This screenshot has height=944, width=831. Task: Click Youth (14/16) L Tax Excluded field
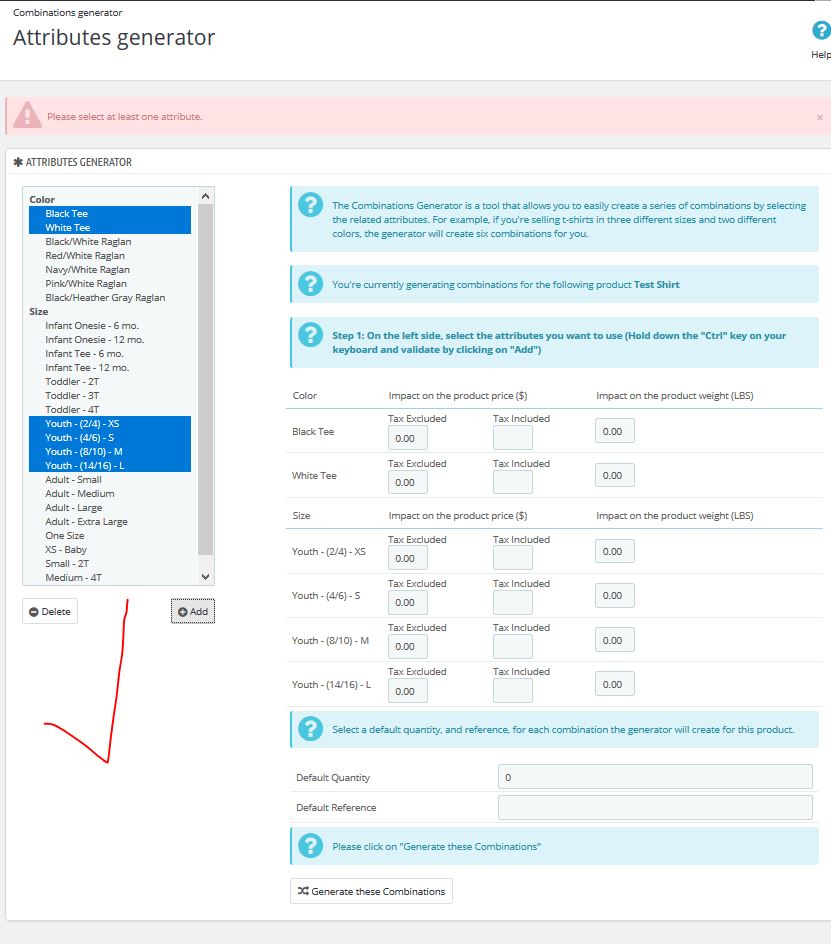(x=408, y=691)
